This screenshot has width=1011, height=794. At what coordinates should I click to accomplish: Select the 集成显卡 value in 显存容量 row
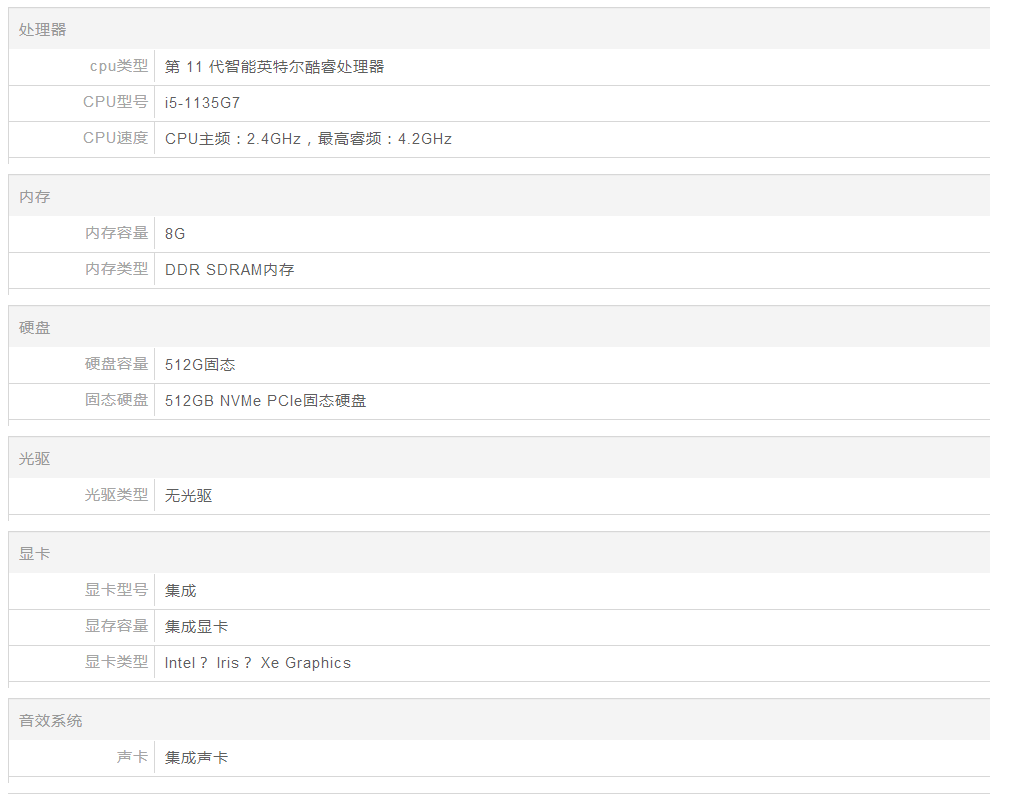[196, 627]
